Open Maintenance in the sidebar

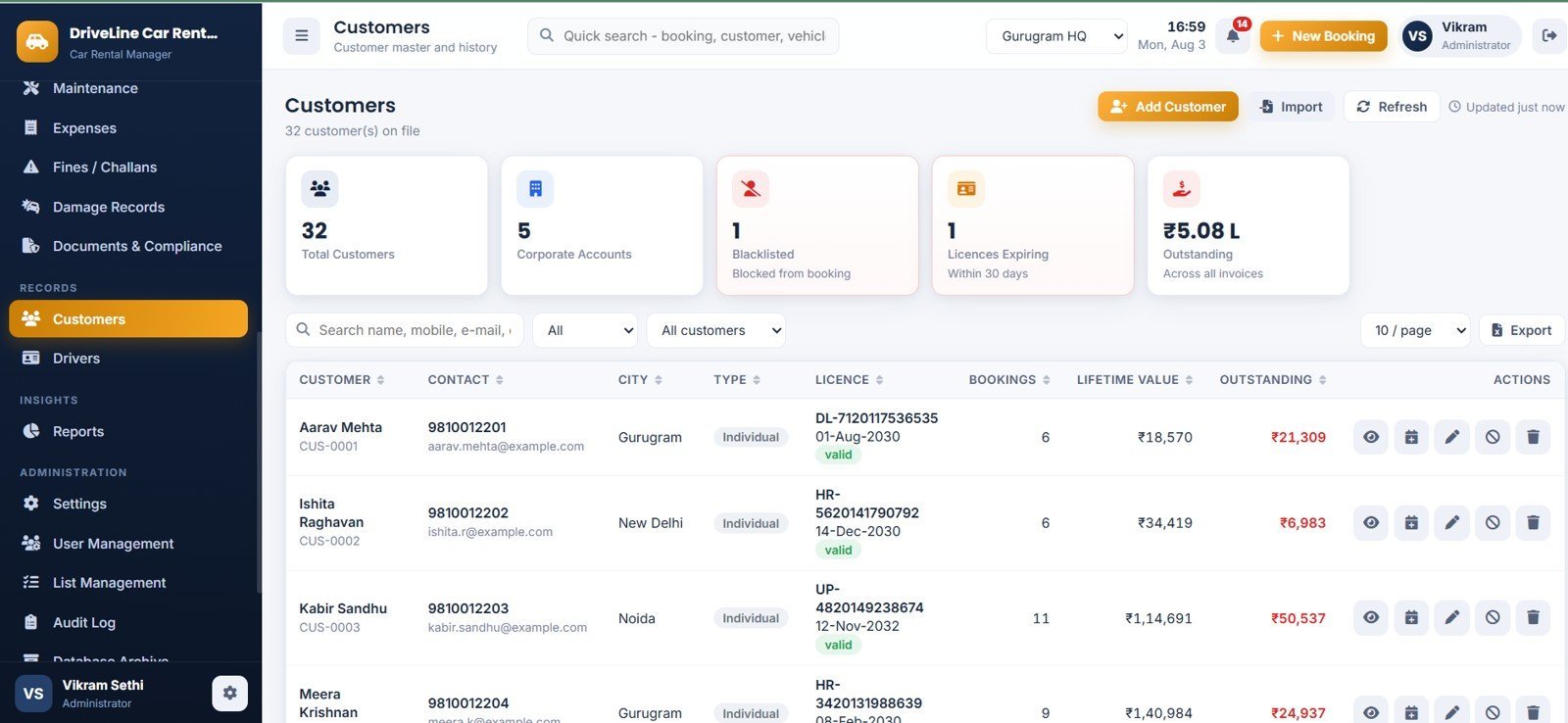tap(128, 88)
